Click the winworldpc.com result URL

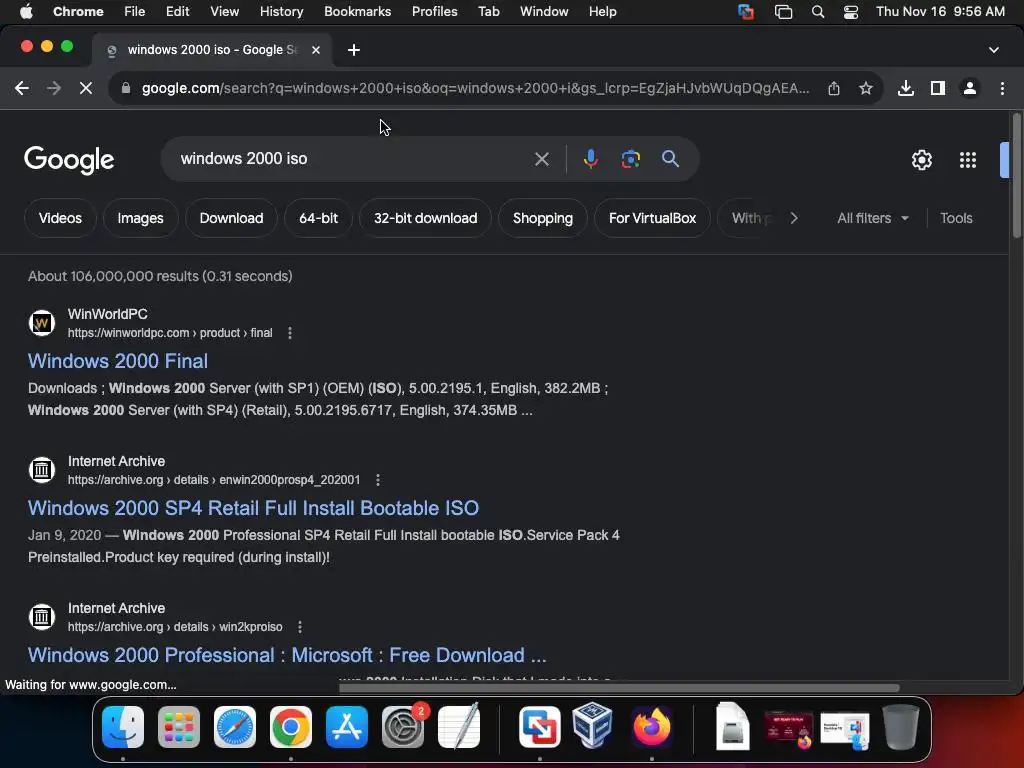170,333
